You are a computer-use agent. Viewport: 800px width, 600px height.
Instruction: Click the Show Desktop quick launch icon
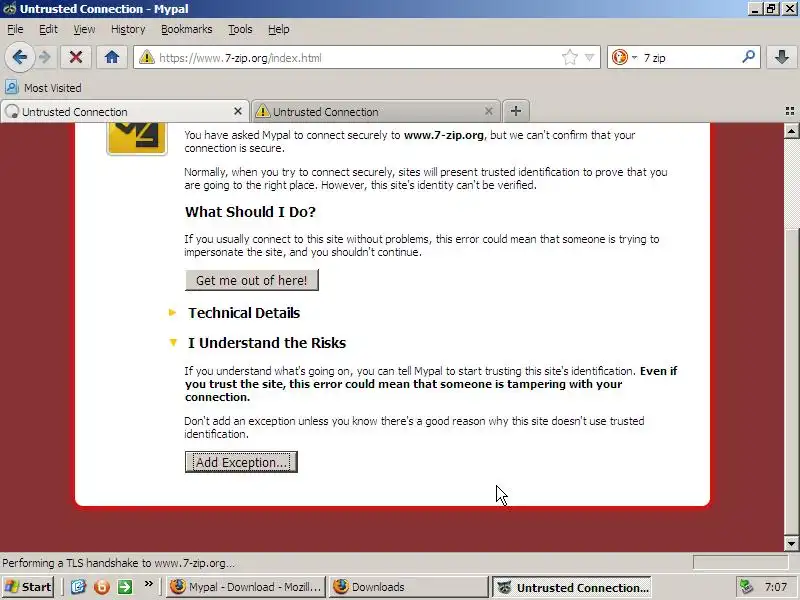pyautogui.click(x=78, y=587)
